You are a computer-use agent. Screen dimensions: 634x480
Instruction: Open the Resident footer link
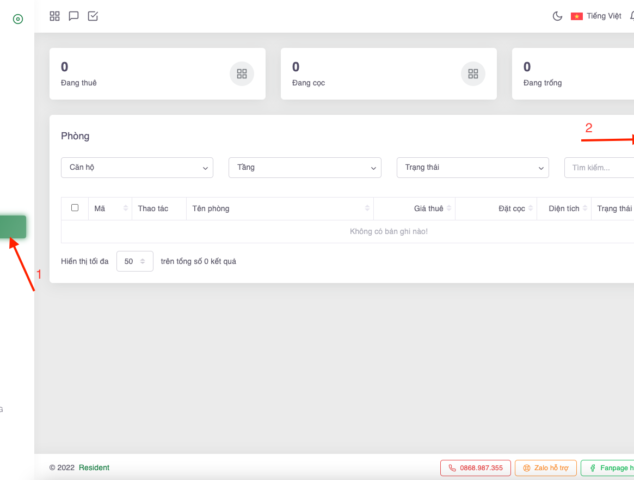95,467
